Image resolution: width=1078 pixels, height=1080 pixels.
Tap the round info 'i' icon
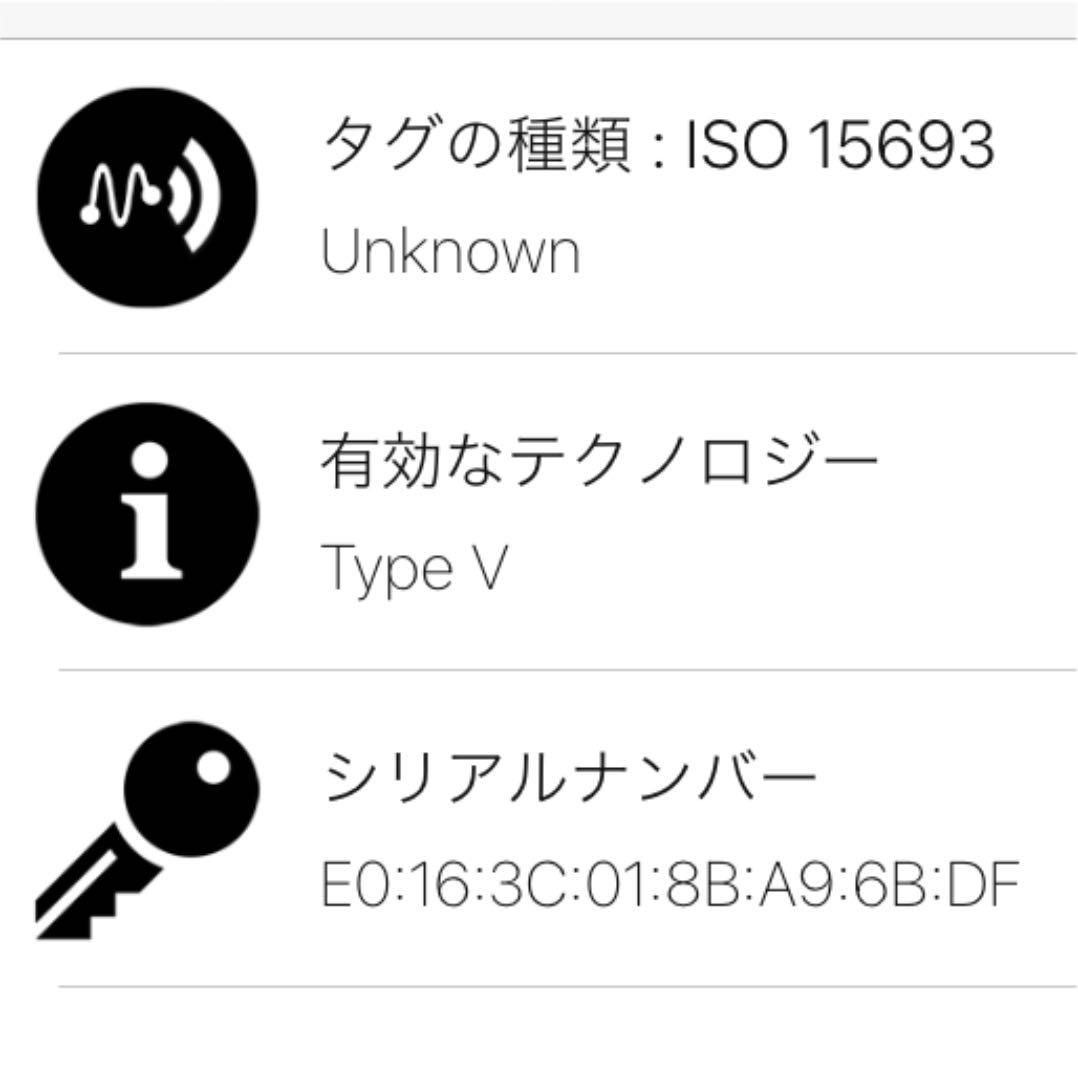tap(147, 515)
